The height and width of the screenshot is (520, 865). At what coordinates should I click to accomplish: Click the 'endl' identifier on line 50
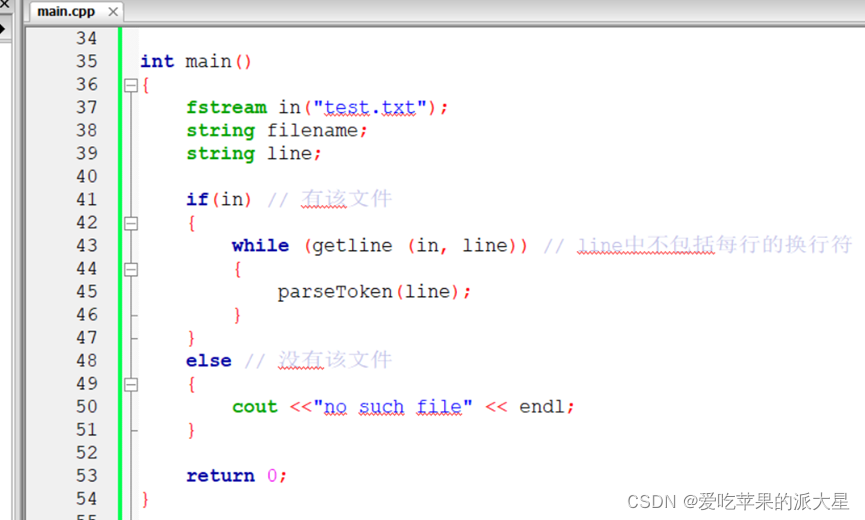[542, 406]
